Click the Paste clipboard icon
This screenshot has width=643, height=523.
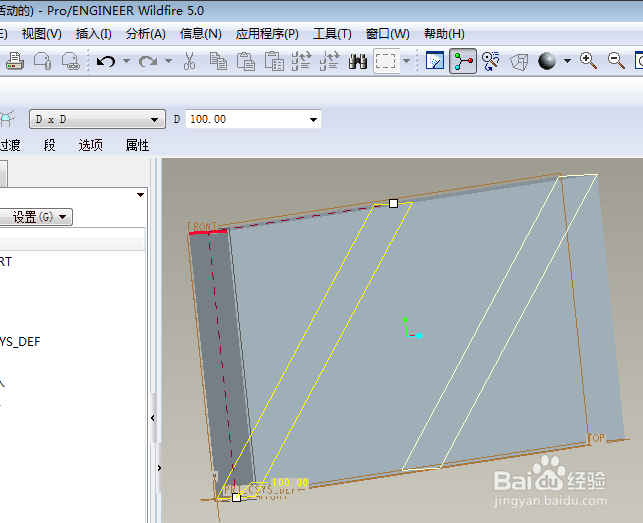coord(246,61)
